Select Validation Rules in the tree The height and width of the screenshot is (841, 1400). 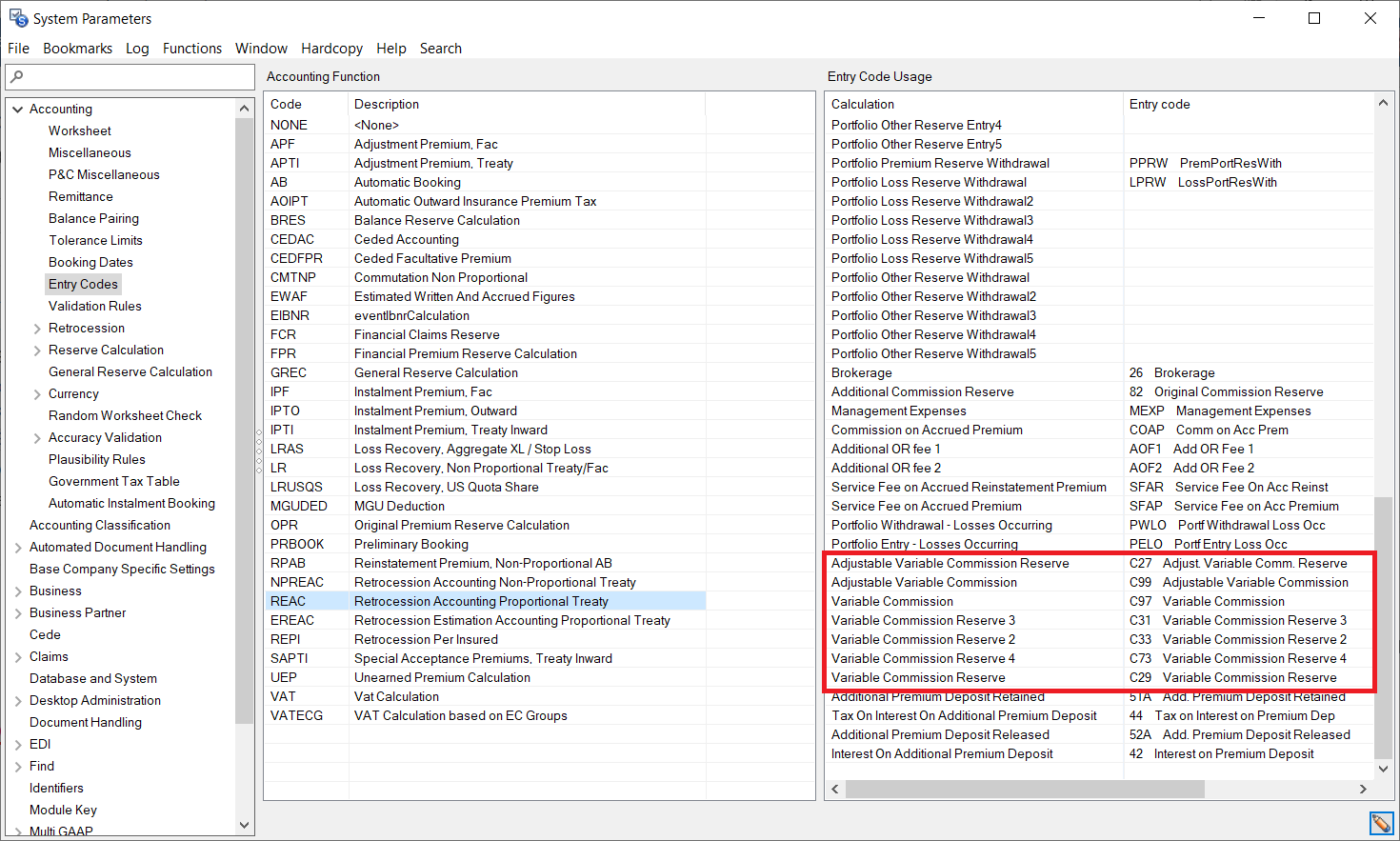point(94,306)
